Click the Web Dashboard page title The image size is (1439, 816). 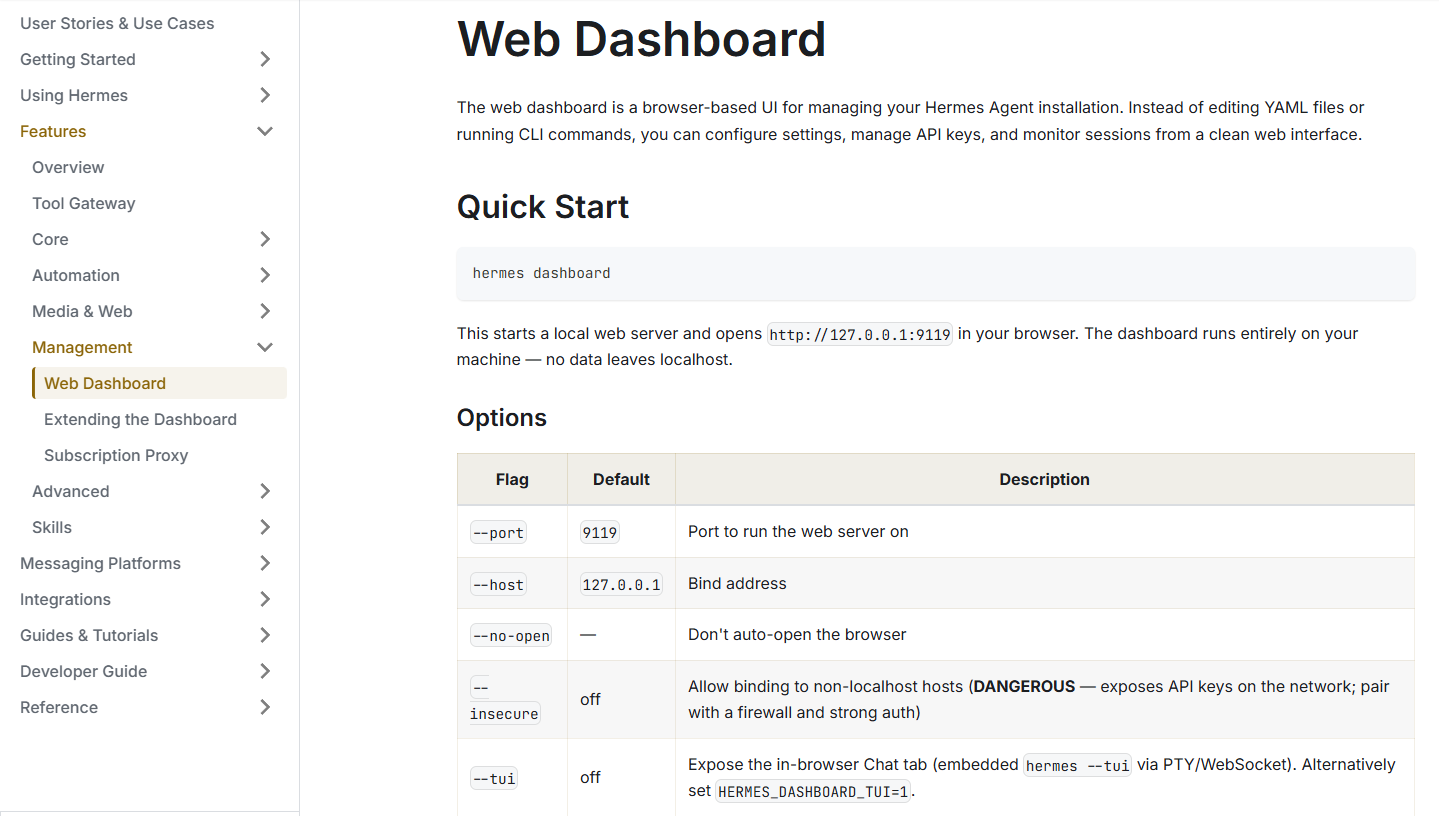point(641,40)
